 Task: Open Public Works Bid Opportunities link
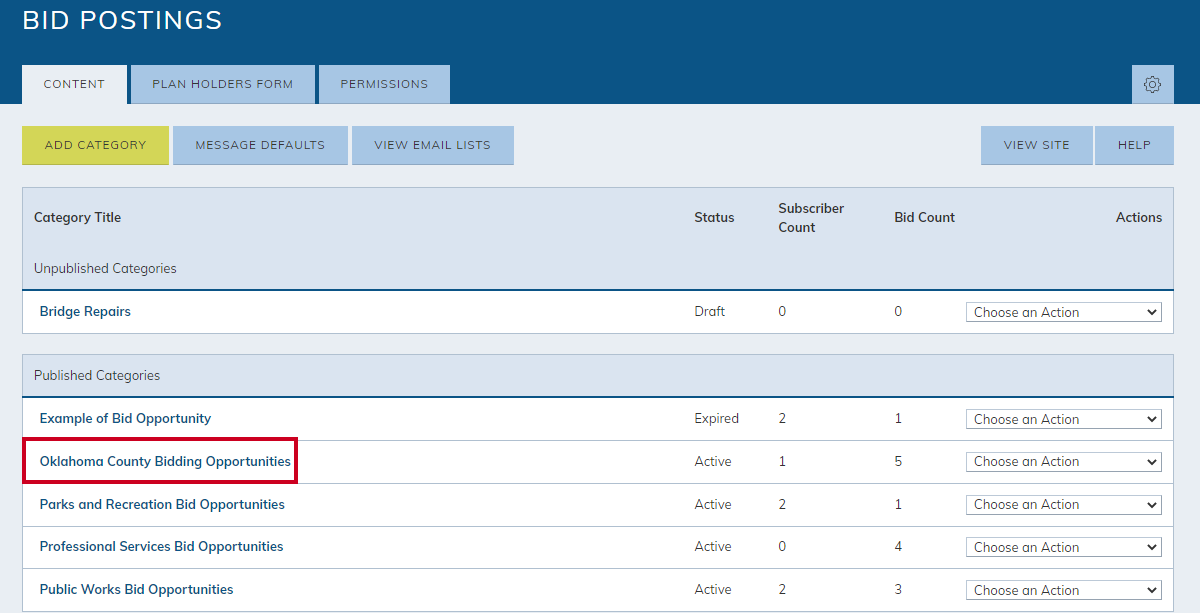pyautogui.click(x=136, y=590)
